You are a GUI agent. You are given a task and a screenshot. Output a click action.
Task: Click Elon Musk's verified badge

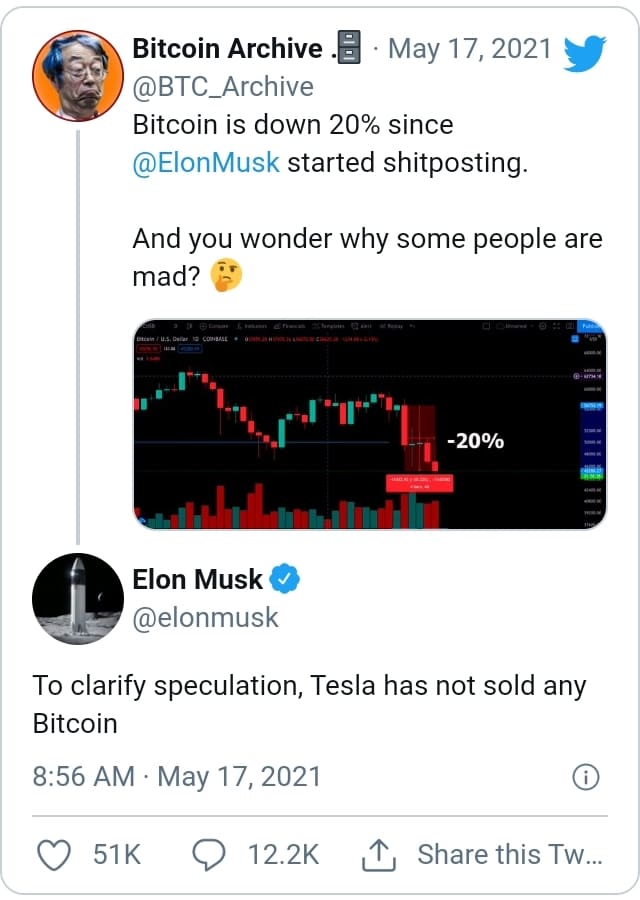285,579
